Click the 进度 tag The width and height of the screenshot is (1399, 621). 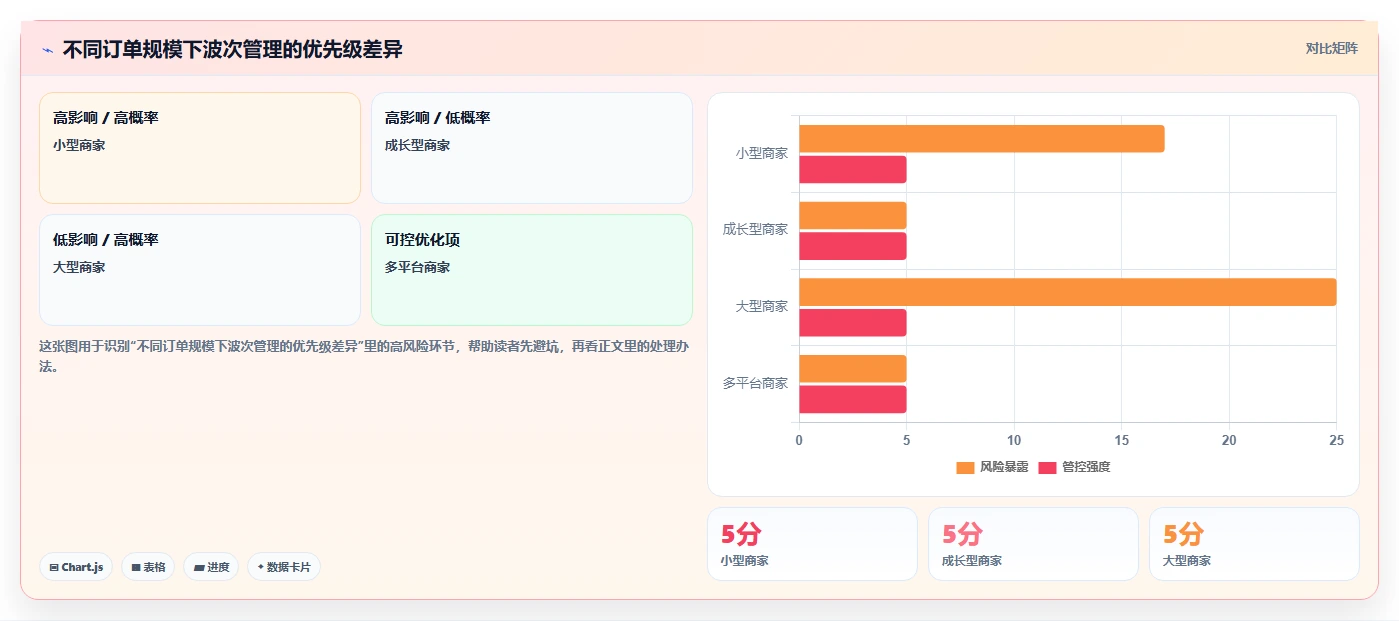click(211, 567)
